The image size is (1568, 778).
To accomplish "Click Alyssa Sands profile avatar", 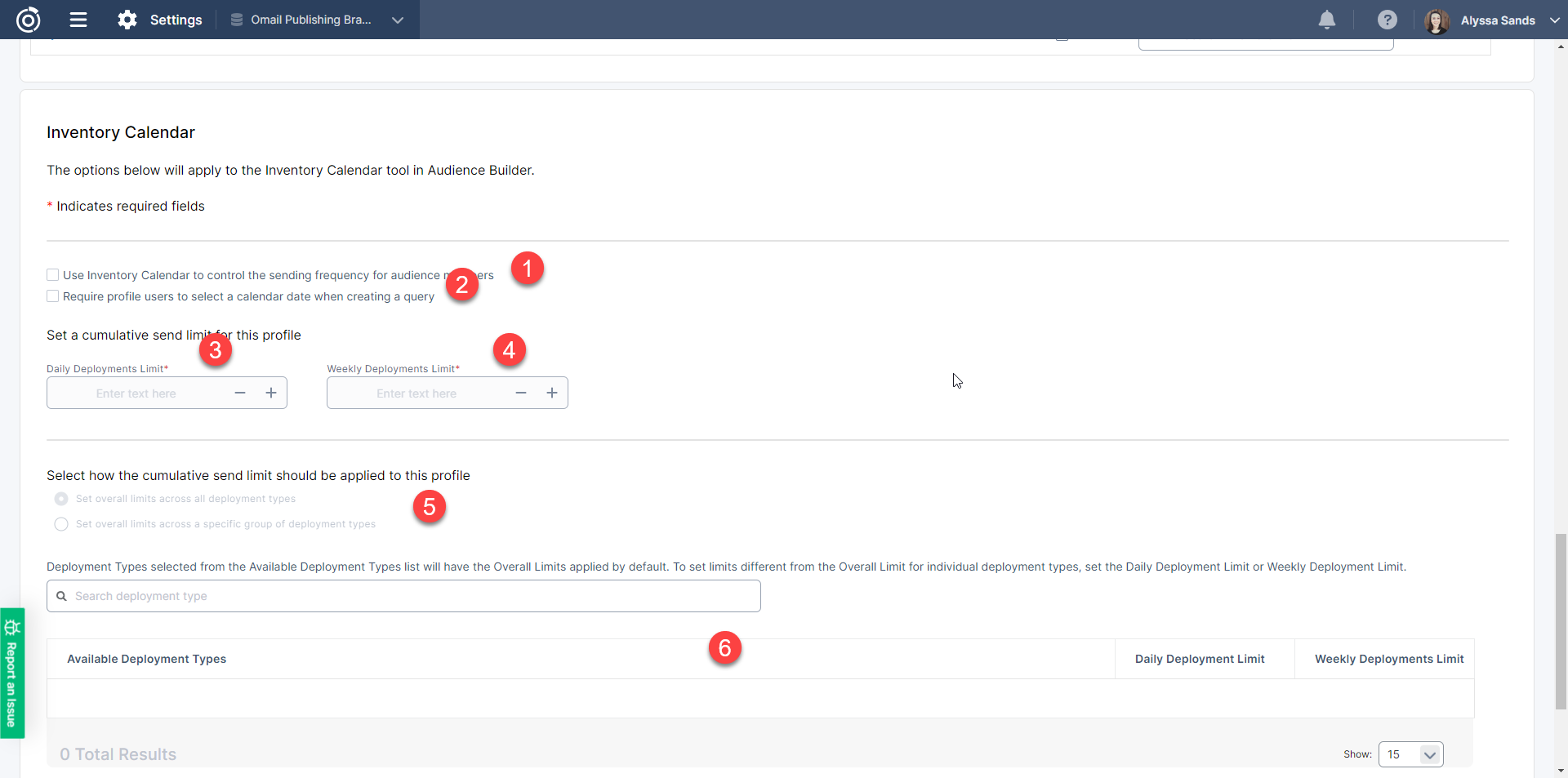I will point(1437,21).
